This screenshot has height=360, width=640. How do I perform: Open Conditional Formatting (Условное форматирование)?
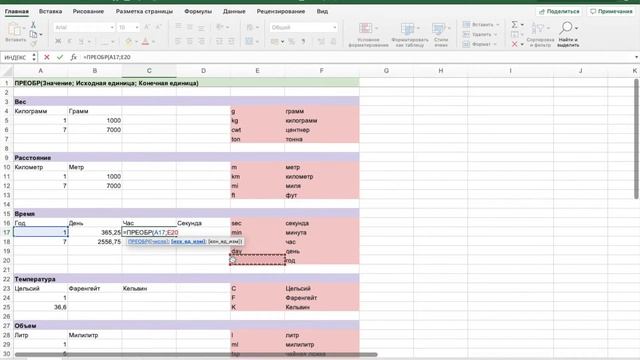click(368, 35)
